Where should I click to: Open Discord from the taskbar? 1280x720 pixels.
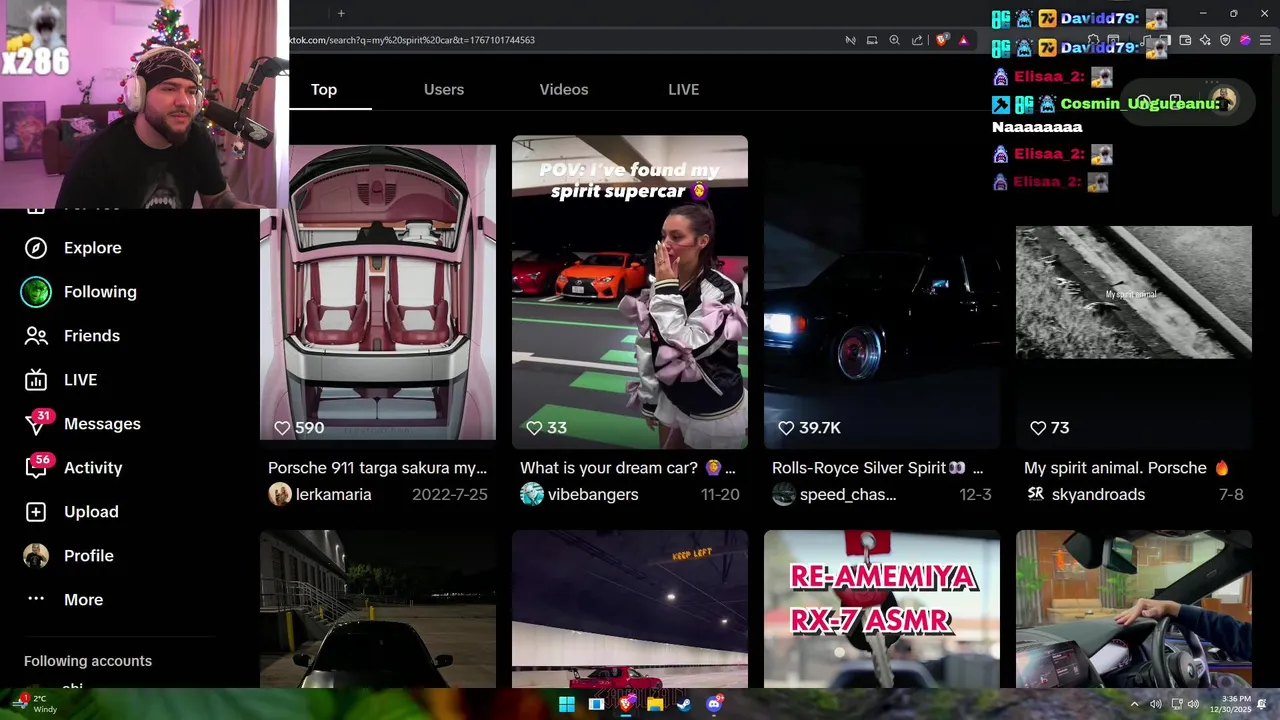[x=714, y=704]
